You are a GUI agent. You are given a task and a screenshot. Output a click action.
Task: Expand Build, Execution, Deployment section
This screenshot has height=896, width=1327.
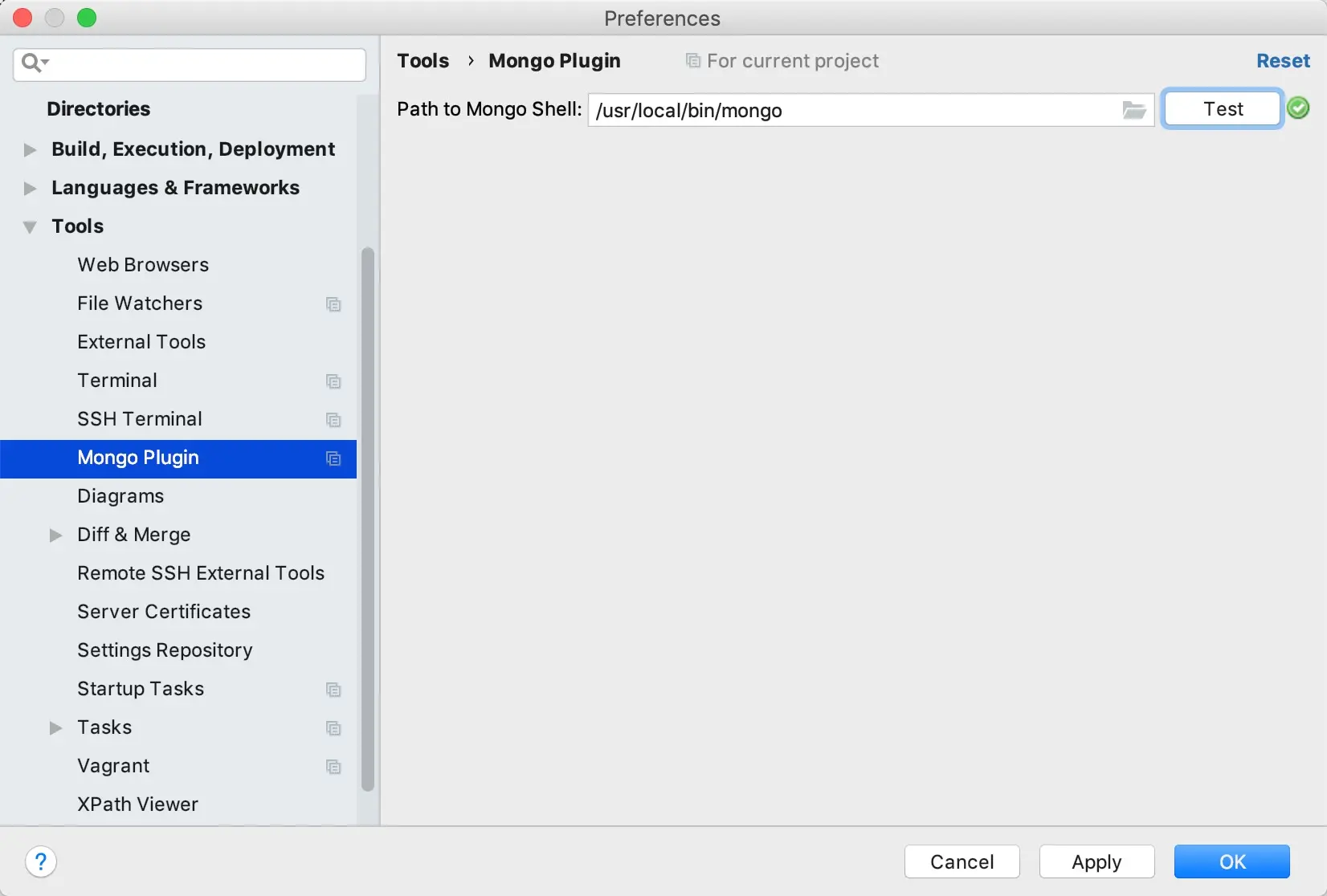click(30, 150)
